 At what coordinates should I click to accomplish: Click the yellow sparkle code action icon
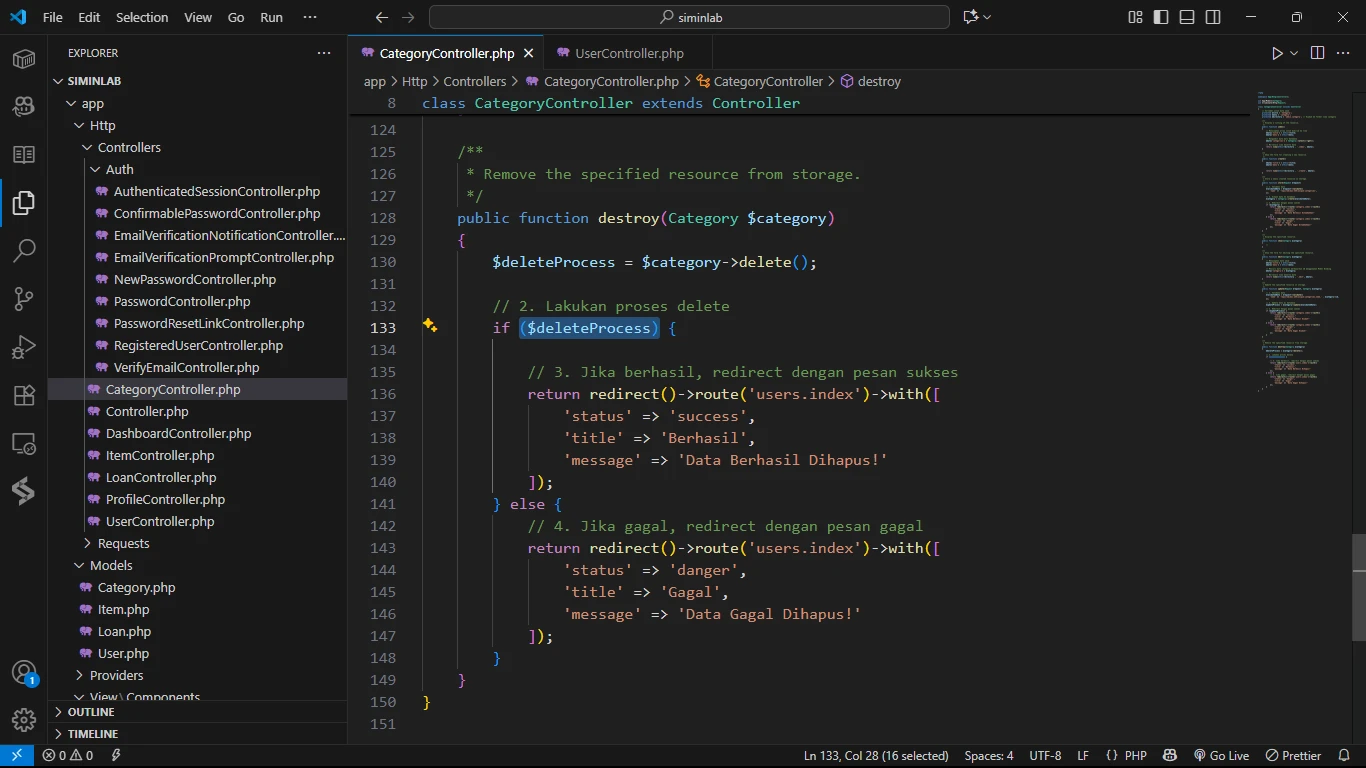point(430,326)
